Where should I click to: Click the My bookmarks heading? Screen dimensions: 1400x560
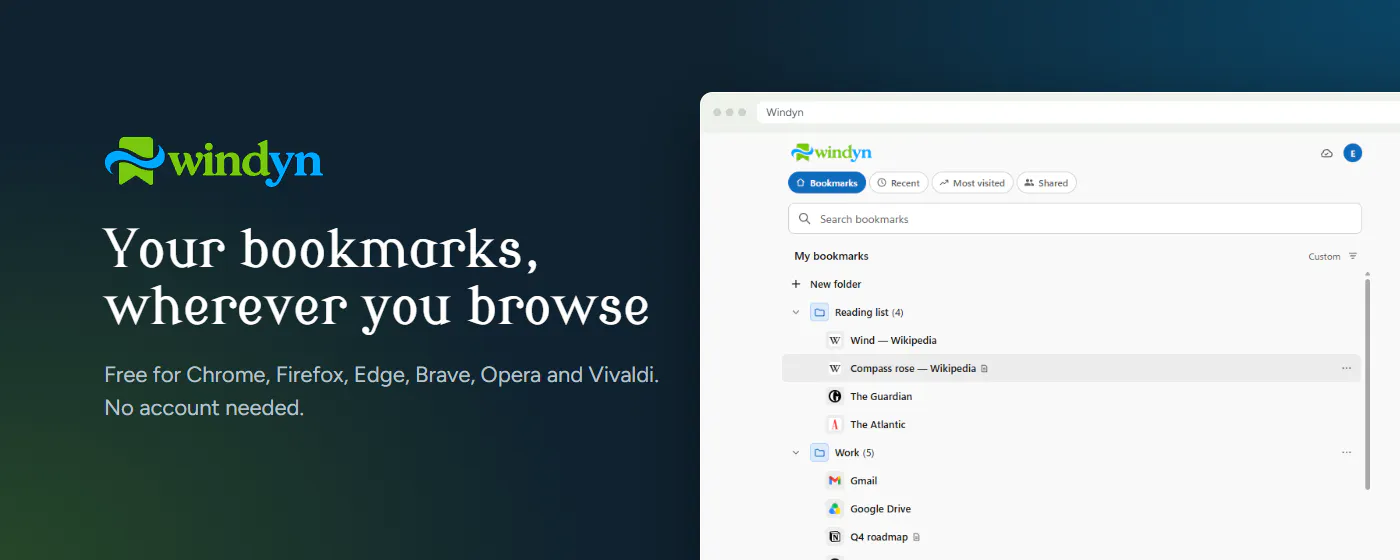click(x=831, y=256)
